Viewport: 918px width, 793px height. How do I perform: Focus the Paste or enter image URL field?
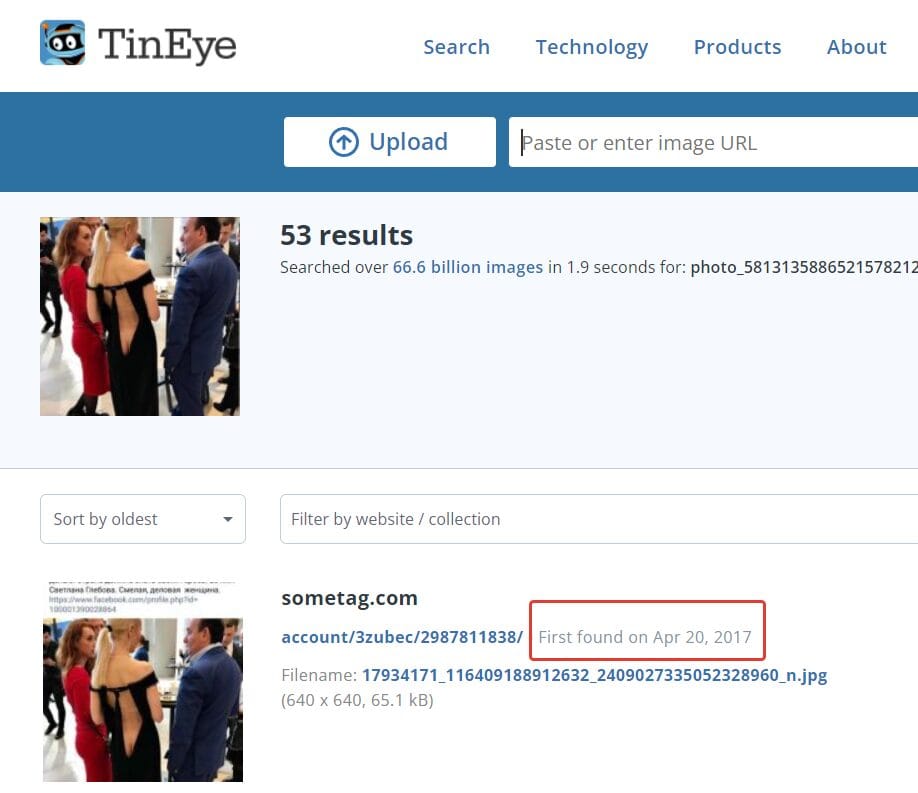[x=713, y=142]
